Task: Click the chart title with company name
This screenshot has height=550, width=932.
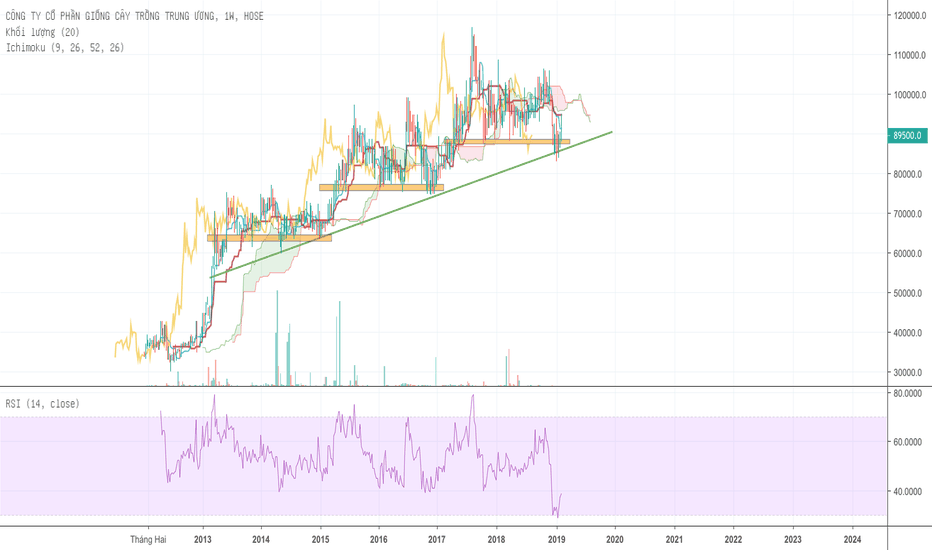Action: coord(135,17)
